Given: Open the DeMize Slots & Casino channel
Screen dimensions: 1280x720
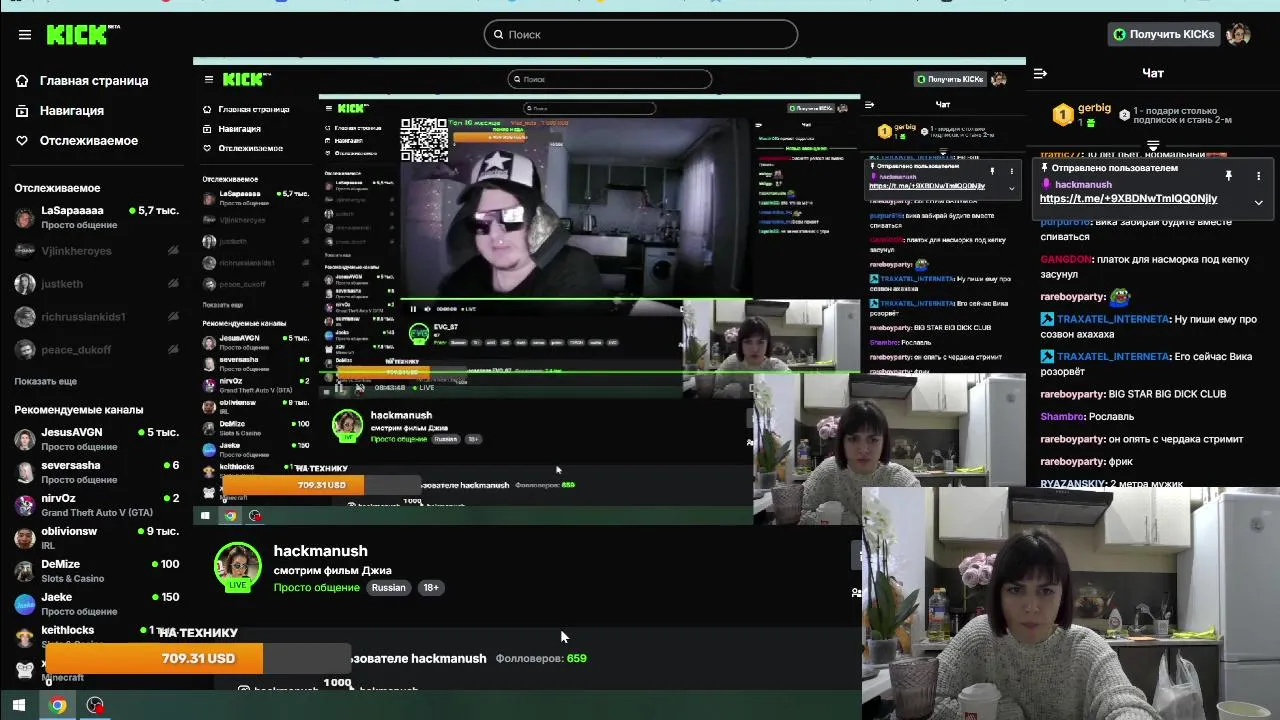Looking at the screenshot, I should pyautogui.click(x=97, y=571).
